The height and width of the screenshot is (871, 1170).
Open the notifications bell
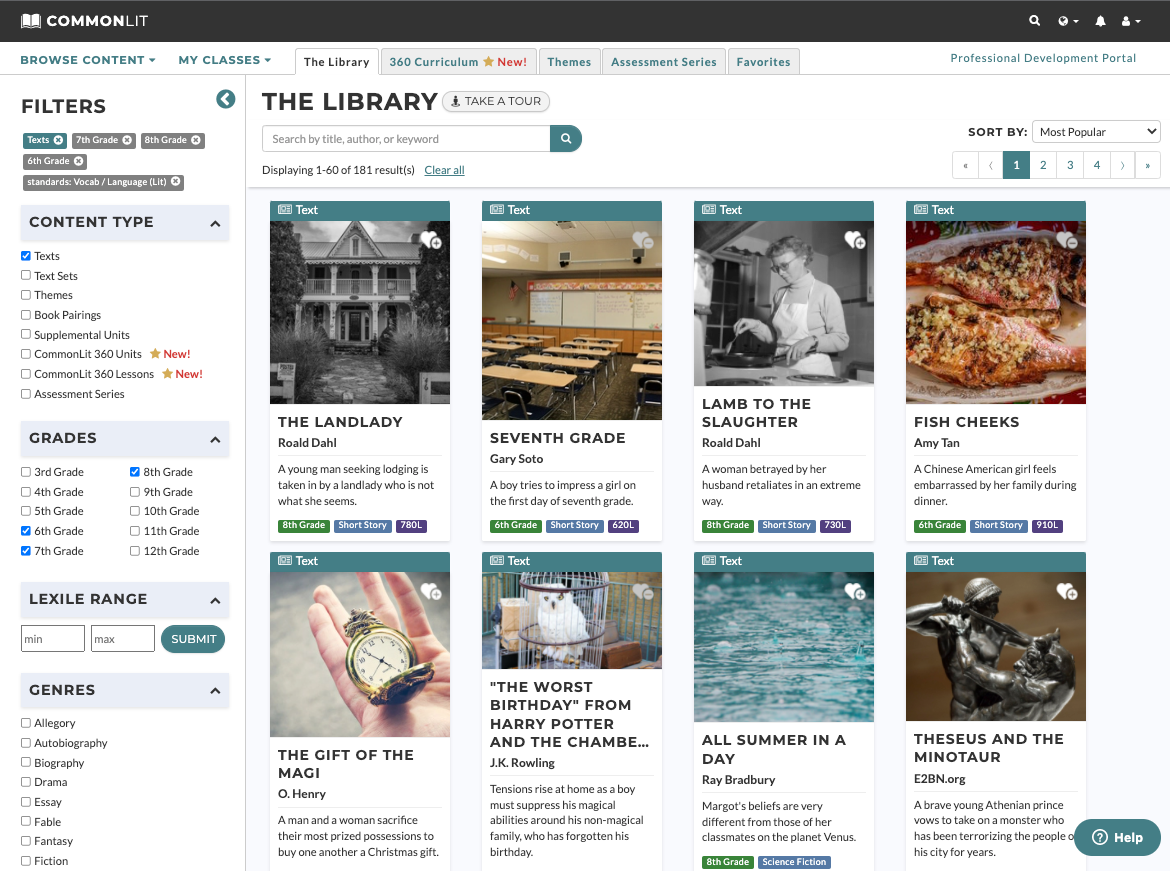(x=1100, y=21)
